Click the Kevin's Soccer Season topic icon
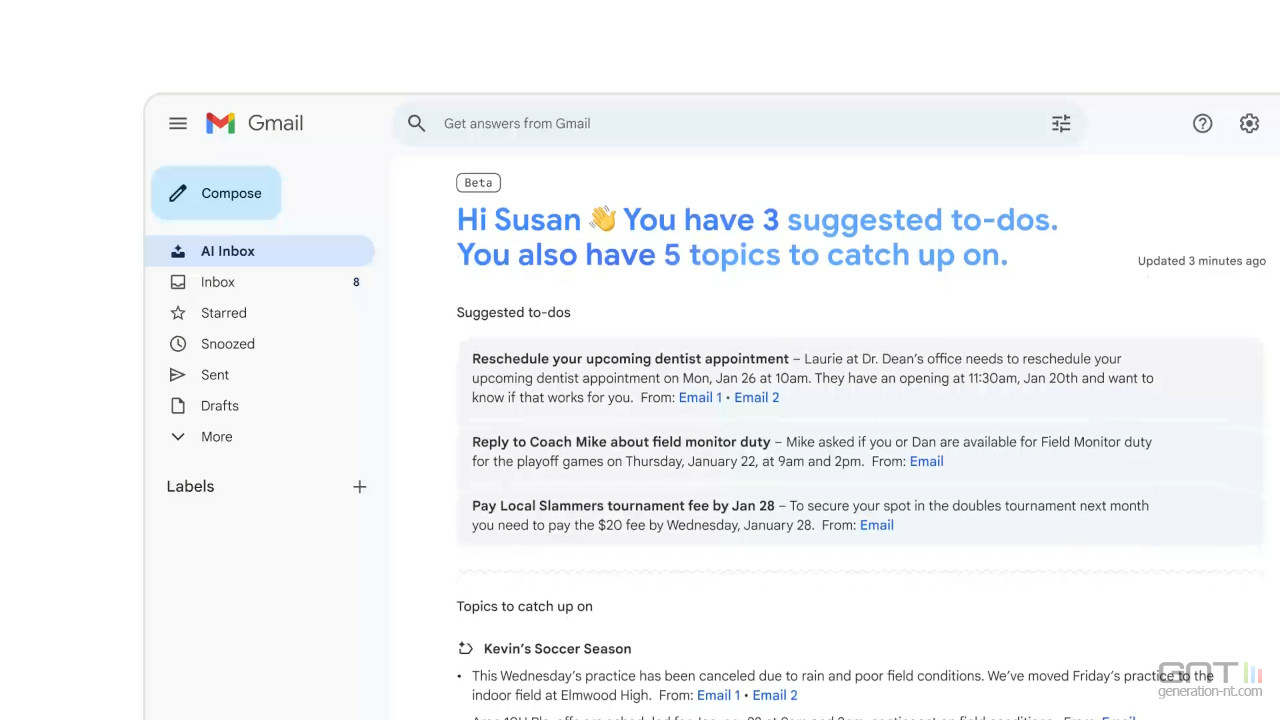1280x720 pixels. [465, 648]
